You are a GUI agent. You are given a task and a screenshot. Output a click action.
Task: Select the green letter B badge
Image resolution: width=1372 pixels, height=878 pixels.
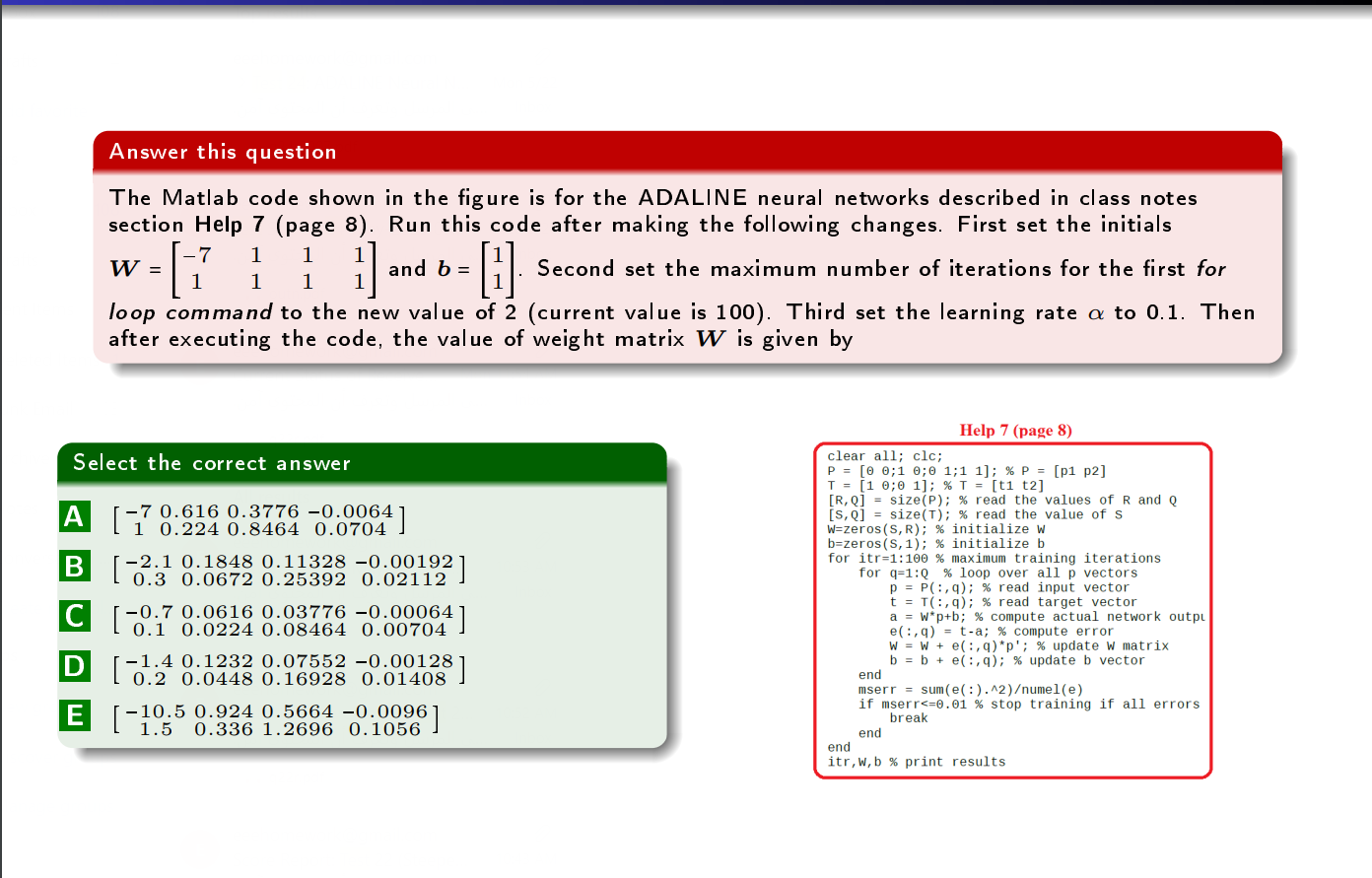pos(74,569)
